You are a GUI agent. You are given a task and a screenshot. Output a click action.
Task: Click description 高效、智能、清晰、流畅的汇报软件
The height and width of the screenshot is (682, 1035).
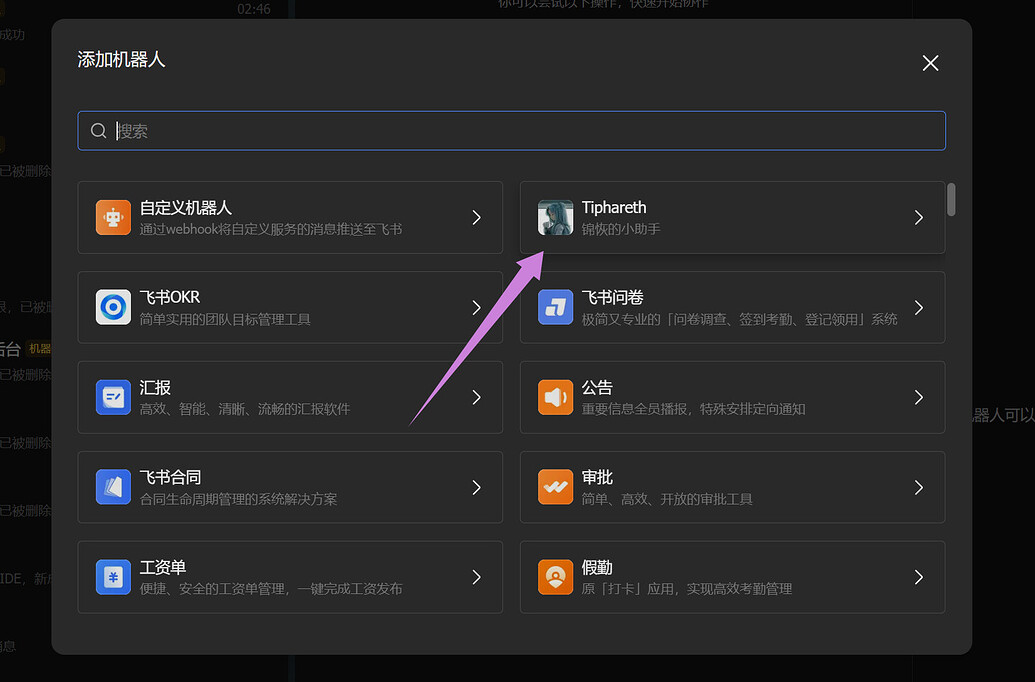pos(245,409)
